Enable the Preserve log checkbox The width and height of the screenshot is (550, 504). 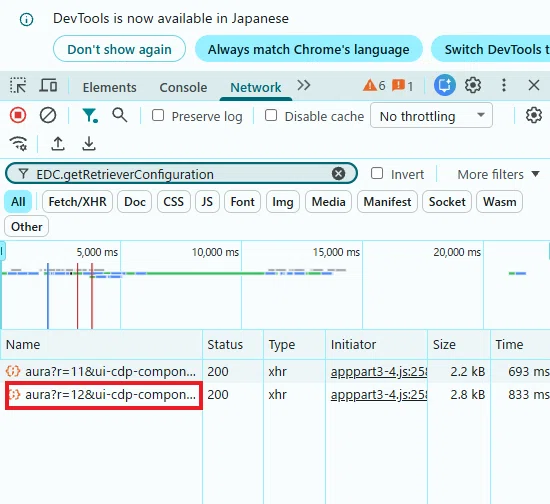[x=158, y=115]
